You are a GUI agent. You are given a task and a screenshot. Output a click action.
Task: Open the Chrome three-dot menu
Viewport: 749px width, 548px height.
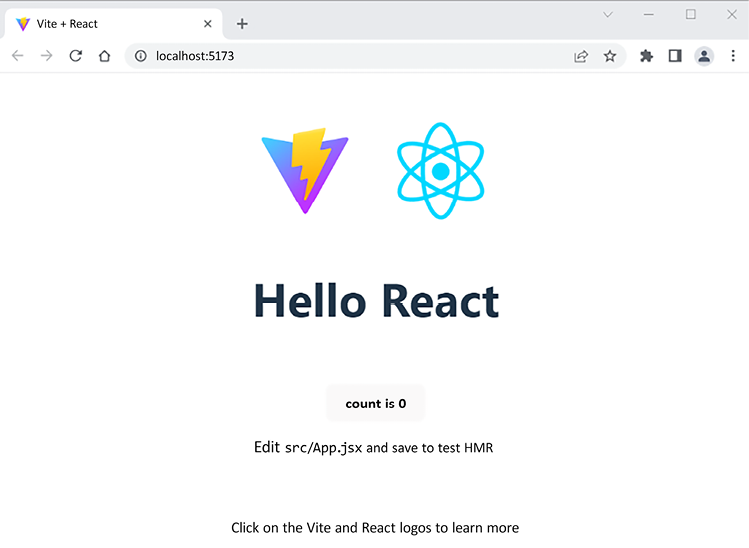pyautogui.click(x=733, y=56)
